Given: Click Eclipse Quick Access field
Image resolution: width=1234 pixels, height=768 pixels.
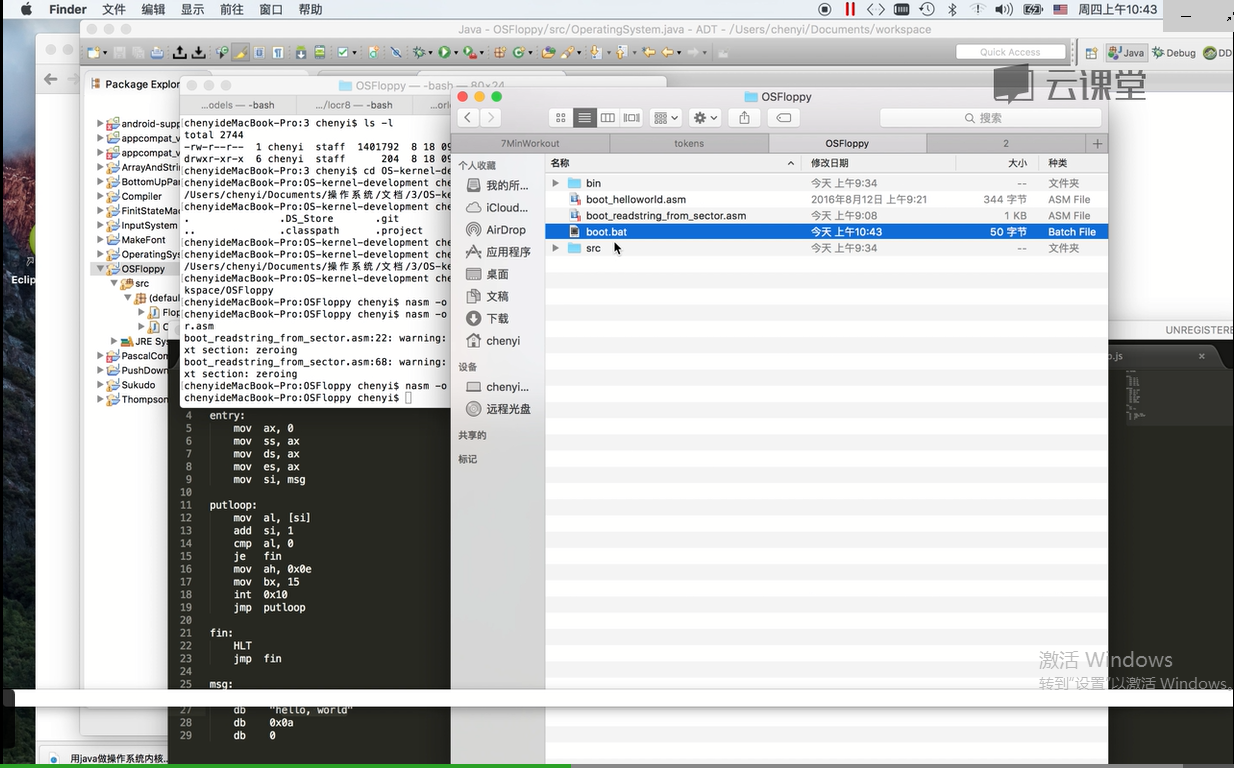Looking at the screenshot, I should [1010, 52].
